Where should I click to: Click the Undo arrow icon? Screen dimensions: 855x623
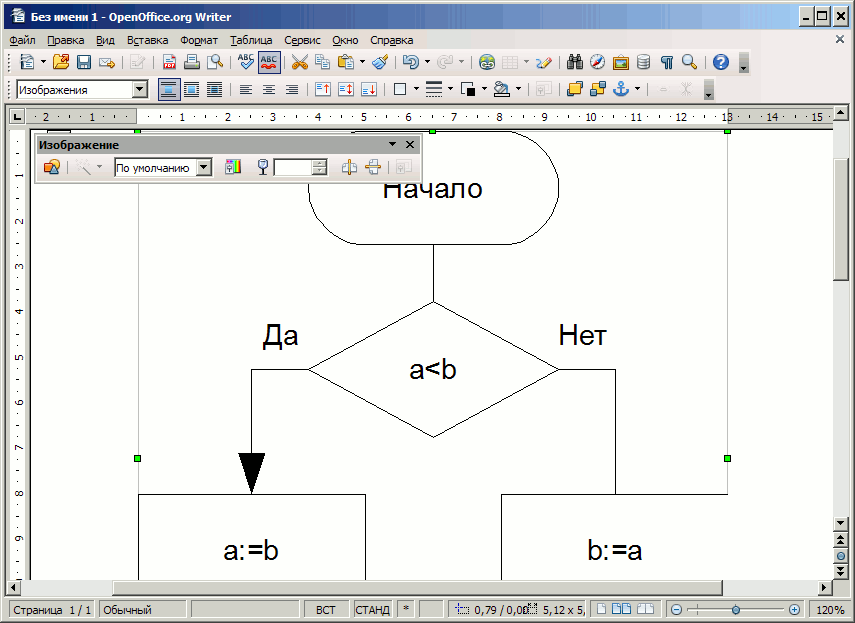point(411,62)
